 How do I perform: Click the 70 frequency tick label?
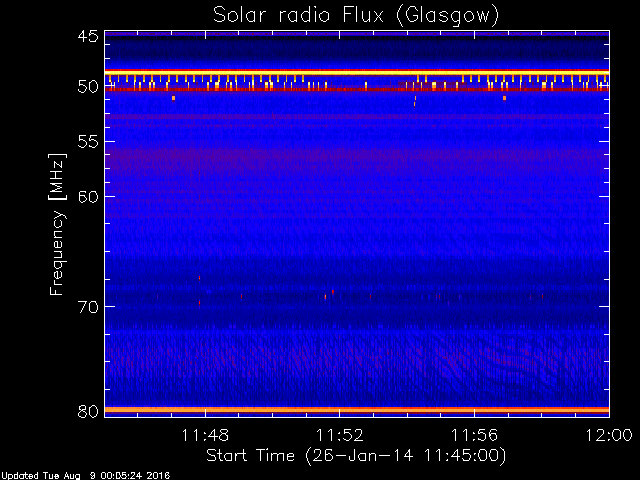(88, 307)
